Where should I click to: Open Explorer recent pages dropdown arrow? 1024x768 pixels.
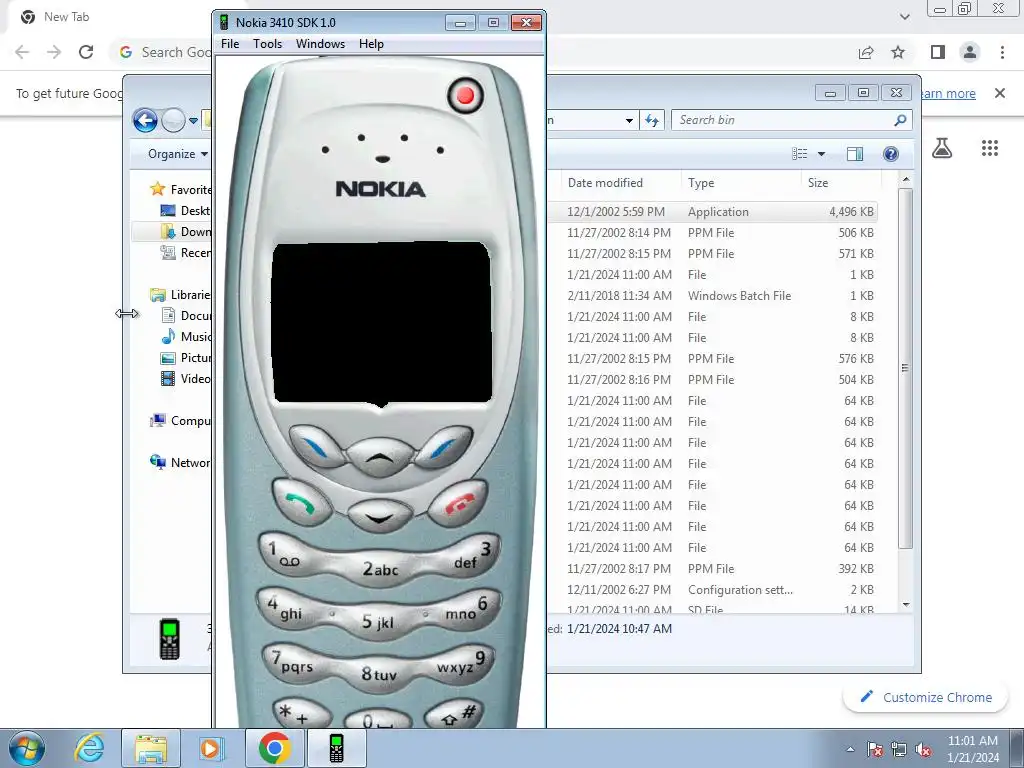click(x=193, y=121)
